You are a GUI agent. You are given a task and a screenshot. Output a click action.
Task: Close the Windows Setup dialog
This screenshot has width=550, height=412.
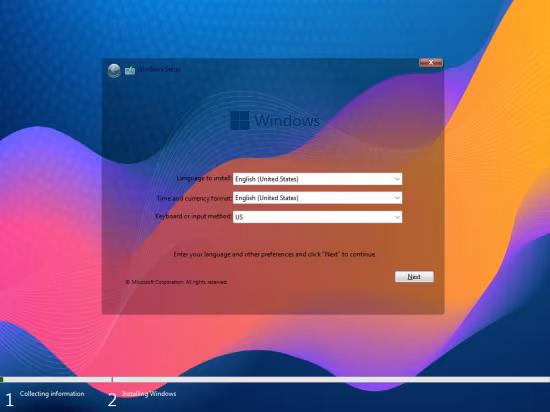431,62
